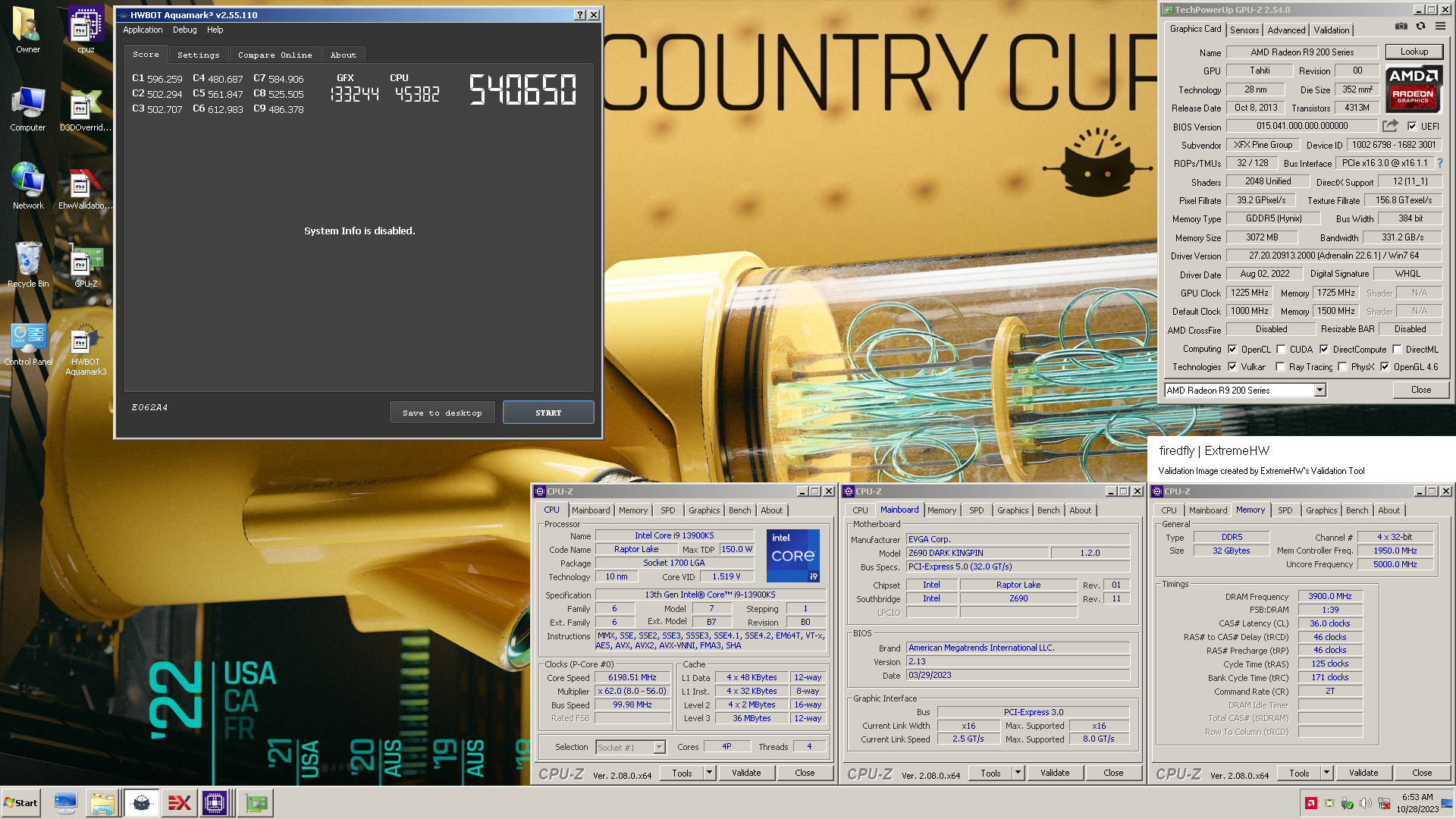Screen dimensions: 1456x819
Task: Toggle the PhysX checkbox
Action: point(1342,367)
